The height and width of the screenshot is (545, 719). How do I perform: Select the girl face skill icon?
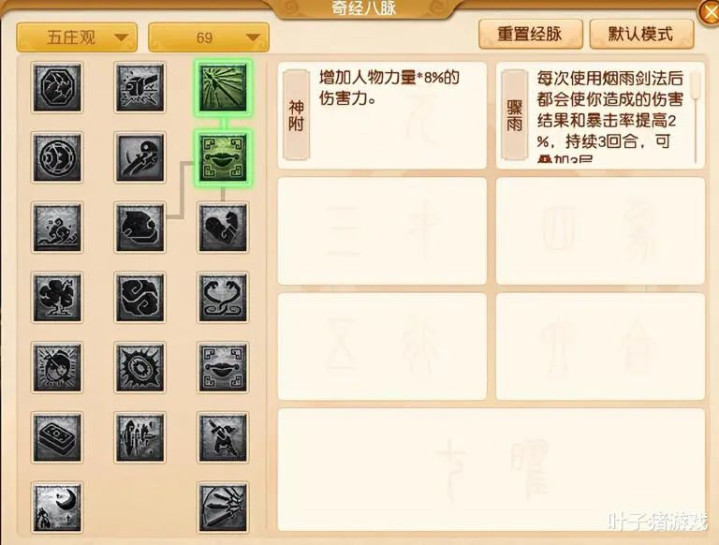[x=57, y=368]
